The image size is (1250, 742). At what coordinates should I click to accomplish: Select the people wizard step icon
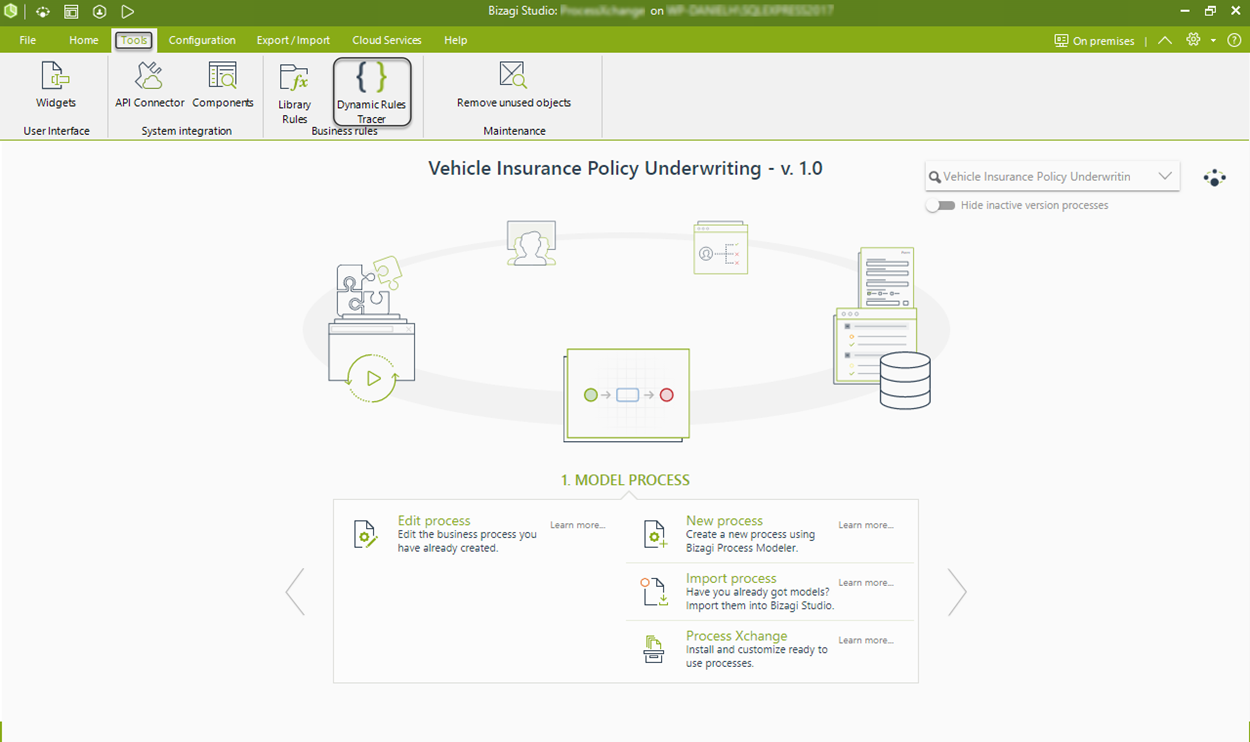click(531, 243)
